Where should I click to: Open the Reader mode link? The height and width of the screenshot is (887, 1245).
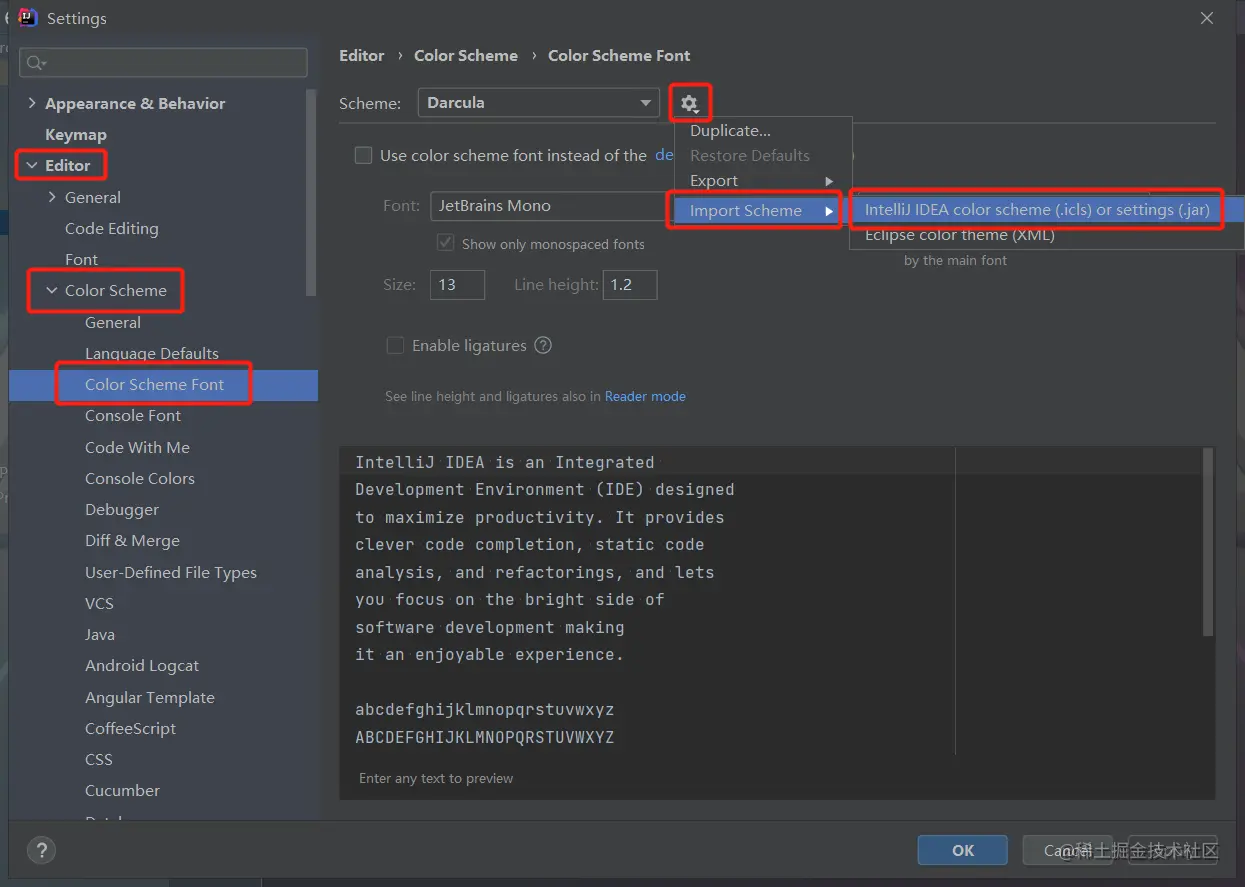[645, 396]
